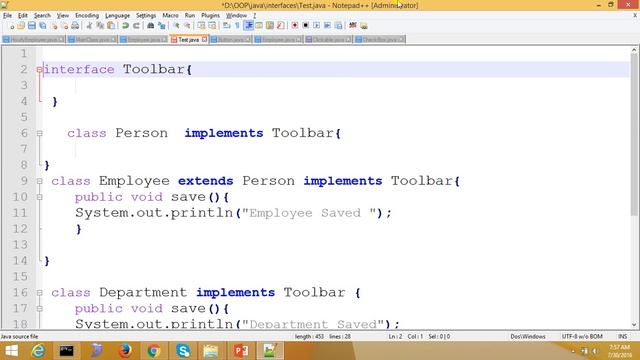Click the UTF-8 w/o BOM status entry

coord(582,336)
